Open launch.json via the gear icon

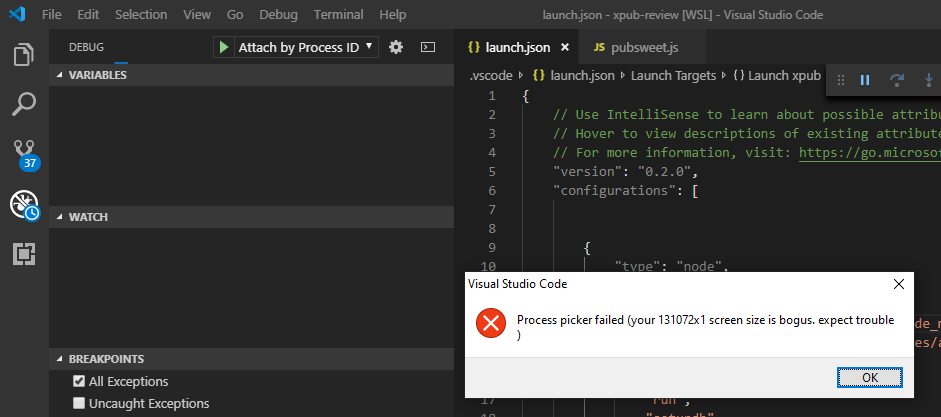tap(396, 47)
